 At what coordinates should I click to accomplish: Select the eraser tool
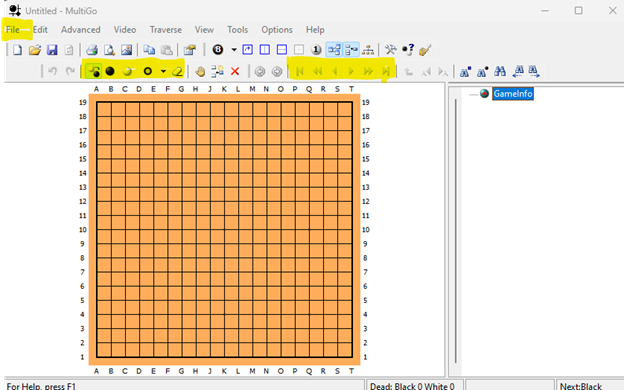[177, 72]
